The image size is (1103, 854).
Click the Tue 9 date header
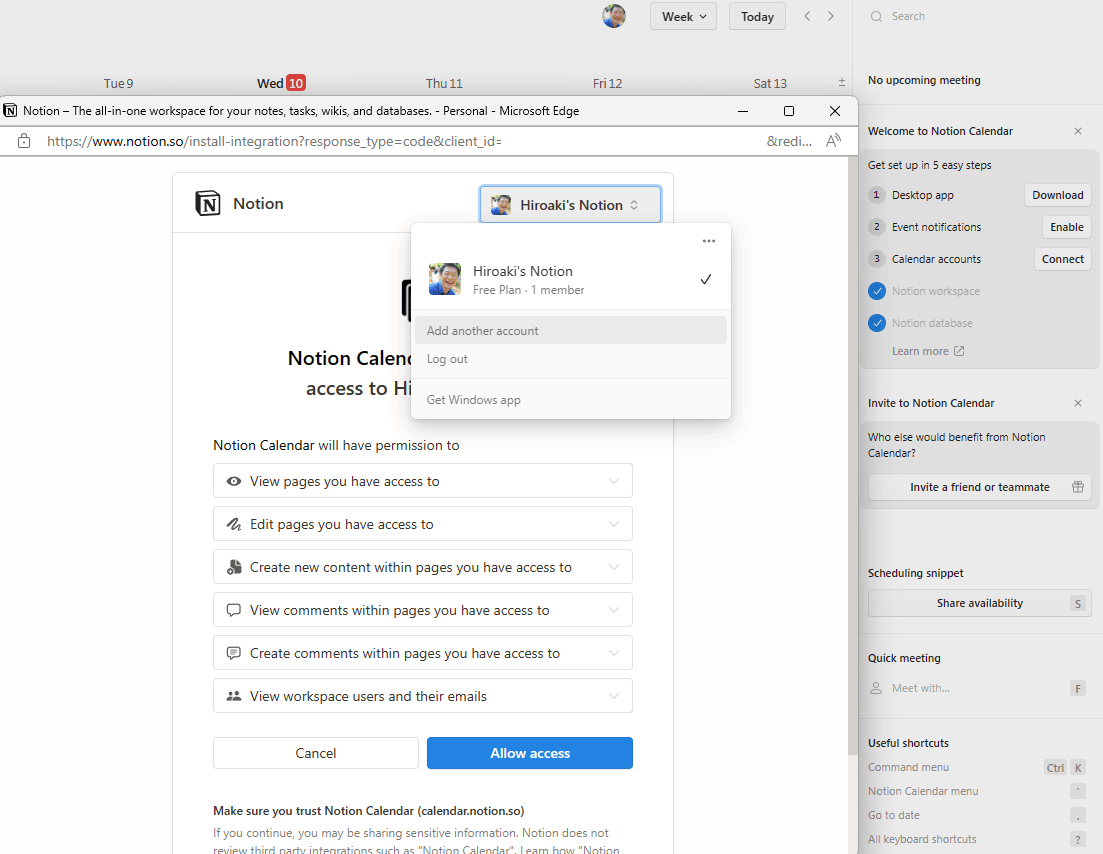pyautogui.click(x=118, y=83)
